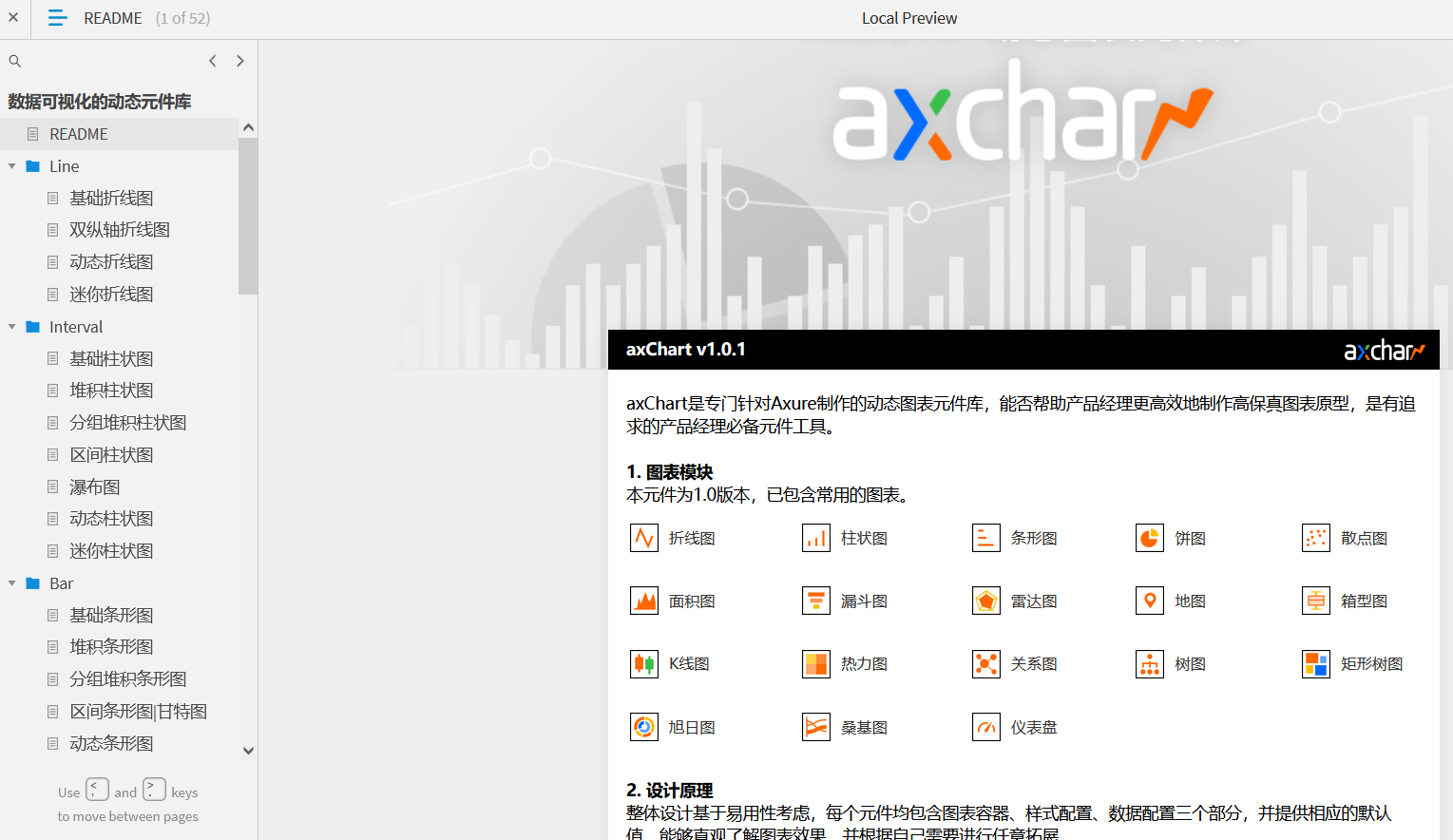Click the axChart v1.0.1 title text
The height and width of the screenshot is (840, 1453).
tap(685, 350)
